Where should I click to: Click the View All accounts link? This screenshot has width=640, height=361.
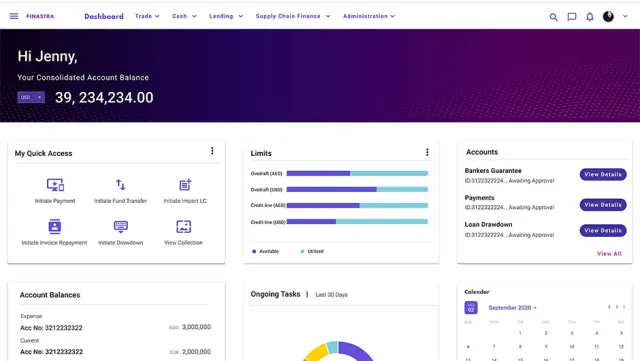tap(609, 254)
